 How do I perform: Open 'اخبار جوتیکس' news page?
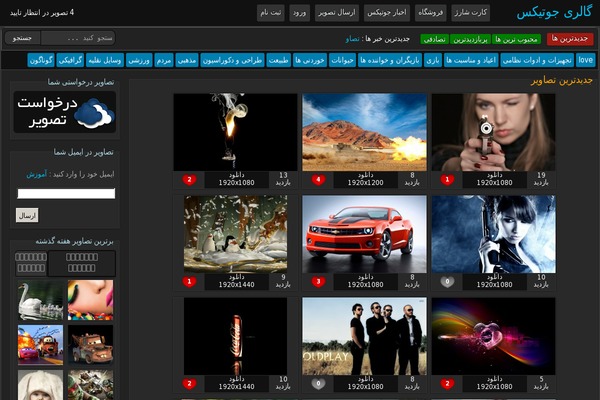coord(387,13)
